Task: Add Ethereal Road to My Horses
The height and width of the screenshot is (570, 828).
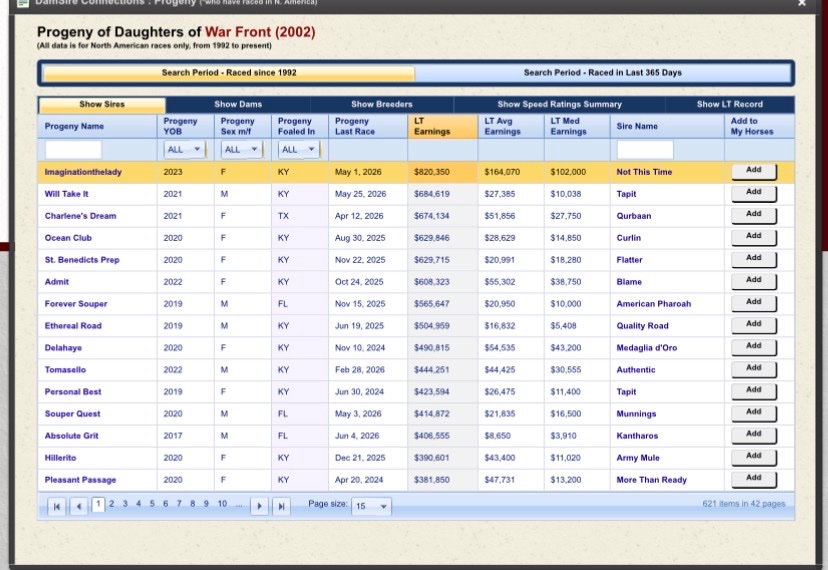Action: (754, 326)
